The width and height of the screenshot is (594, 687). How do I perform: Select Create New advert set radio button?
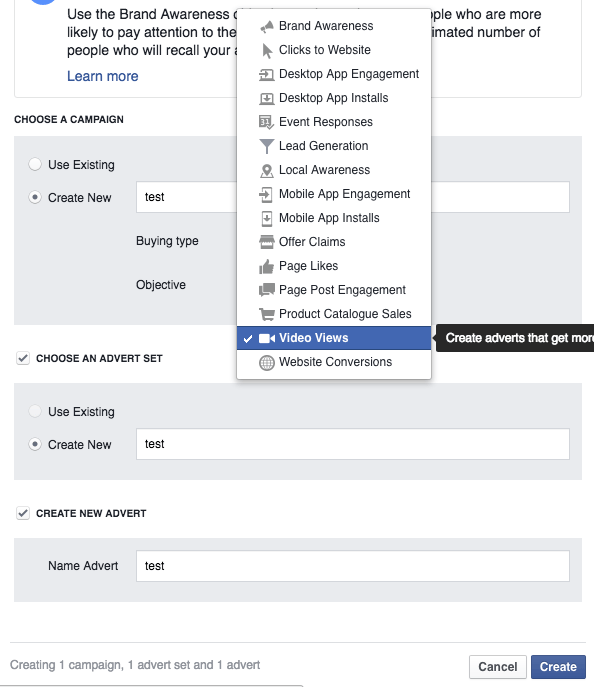tap(35, 444)
